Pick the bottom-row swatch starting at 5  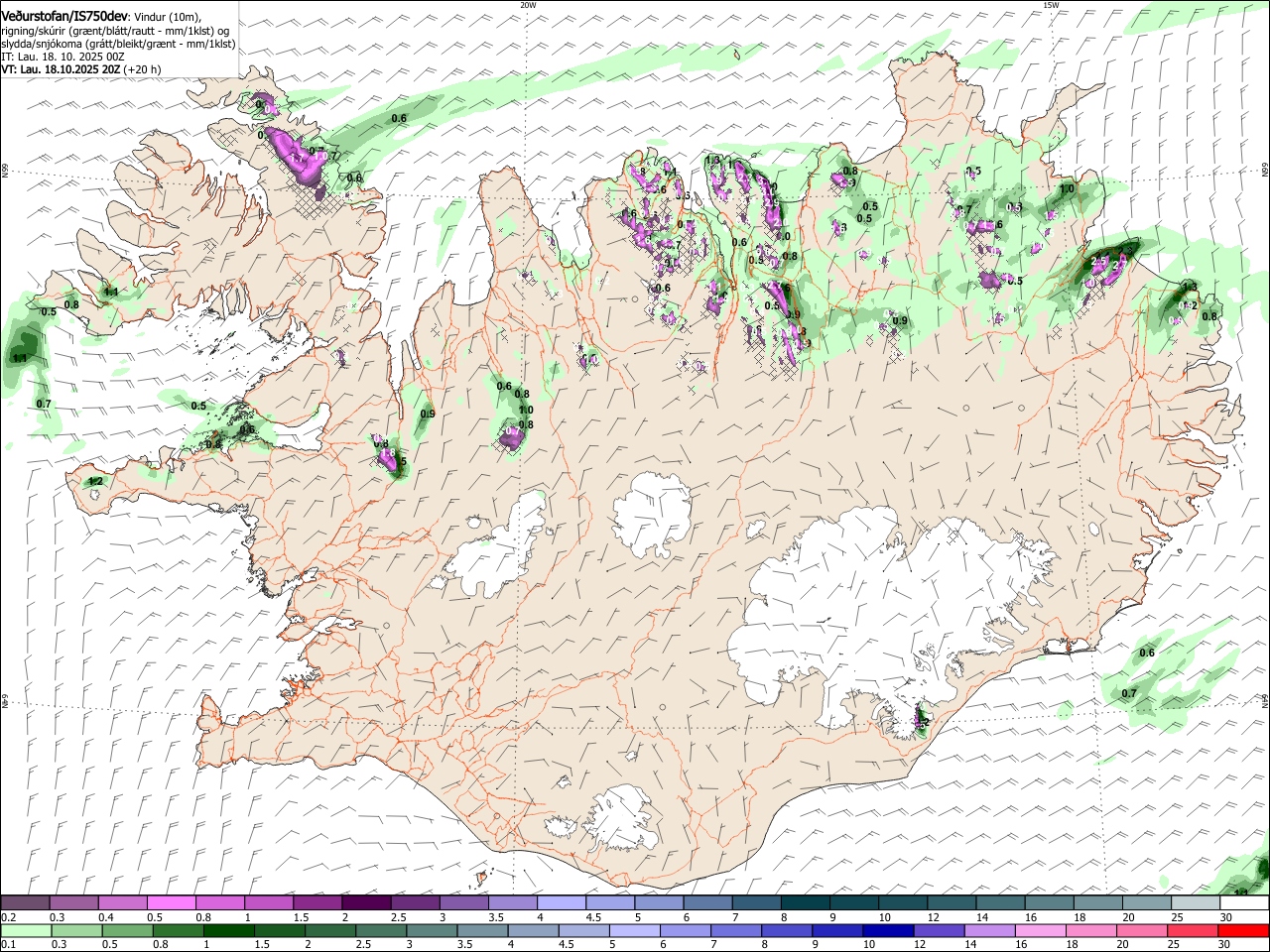pos(634,931)
